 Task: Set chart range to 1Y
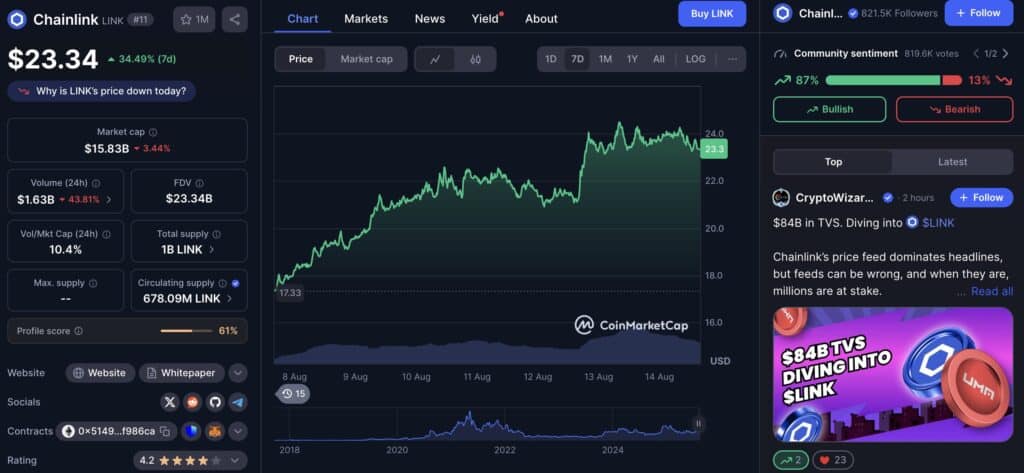click(632, 59)
